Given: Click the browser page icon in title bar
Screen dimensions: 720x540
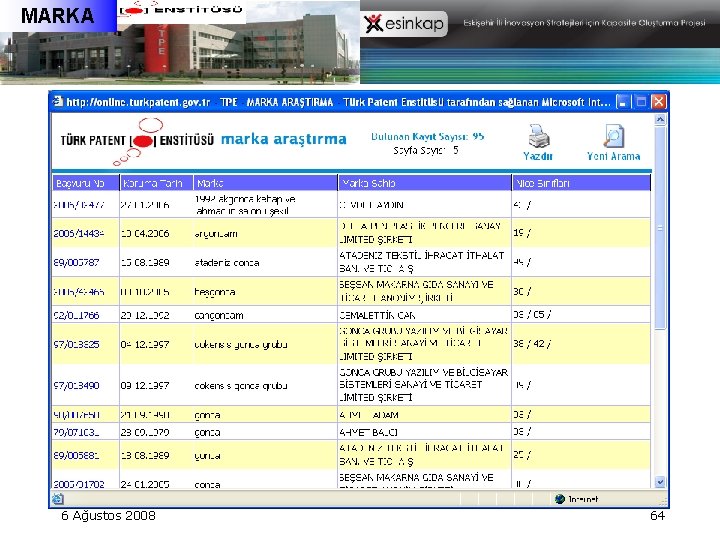Looking at the screenshot, I should (58, 101).
